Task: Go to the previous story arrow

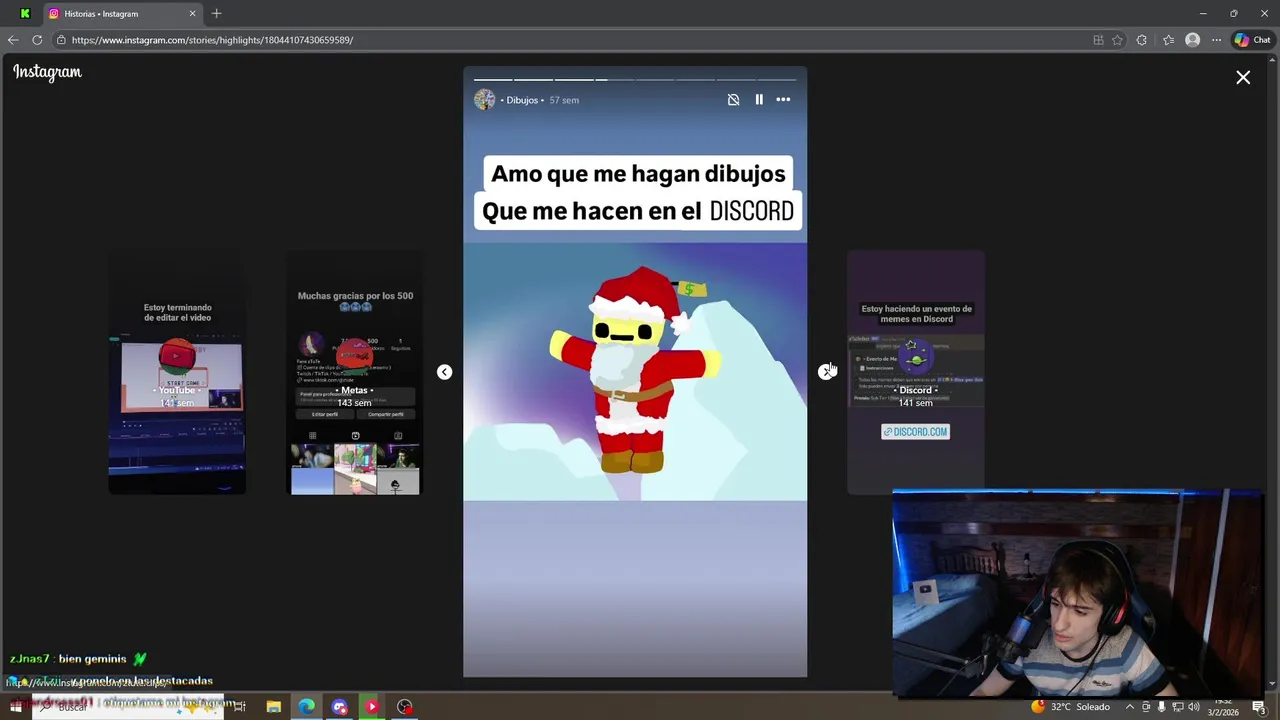Action: (x=444, y=372)
